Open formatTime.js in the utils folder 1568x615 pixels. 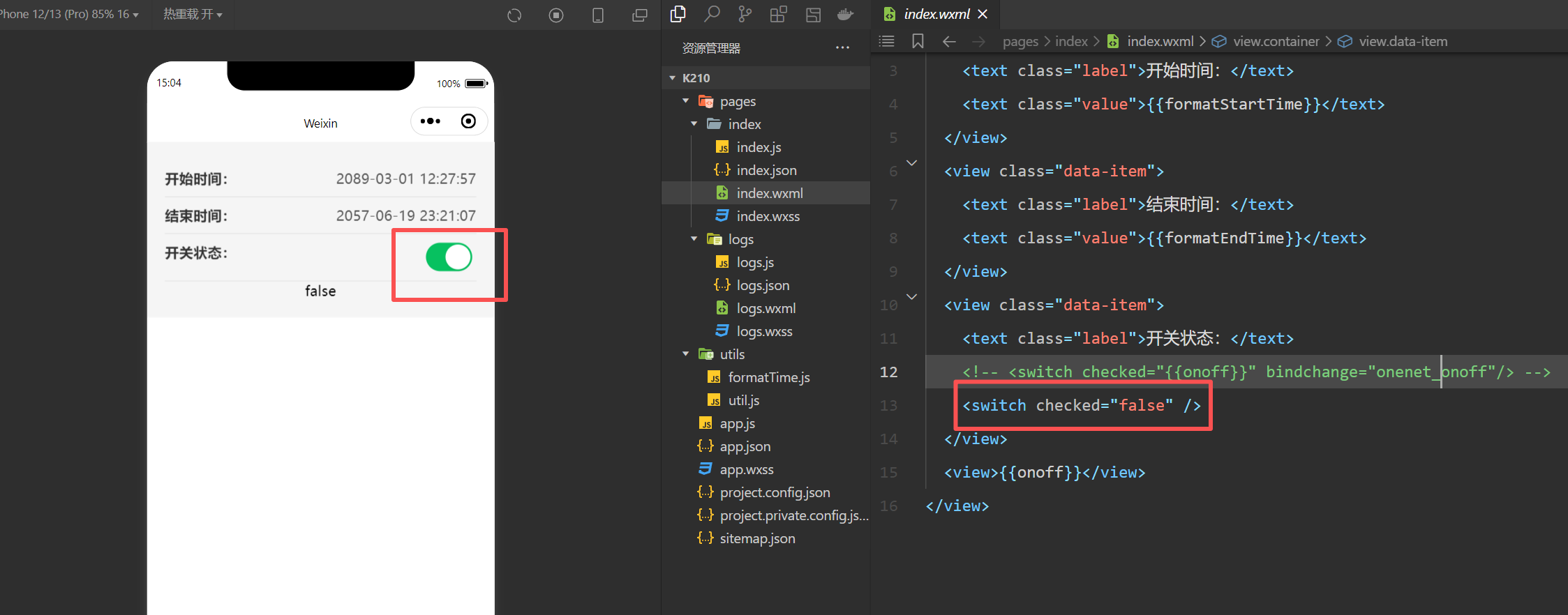point(769,377)
